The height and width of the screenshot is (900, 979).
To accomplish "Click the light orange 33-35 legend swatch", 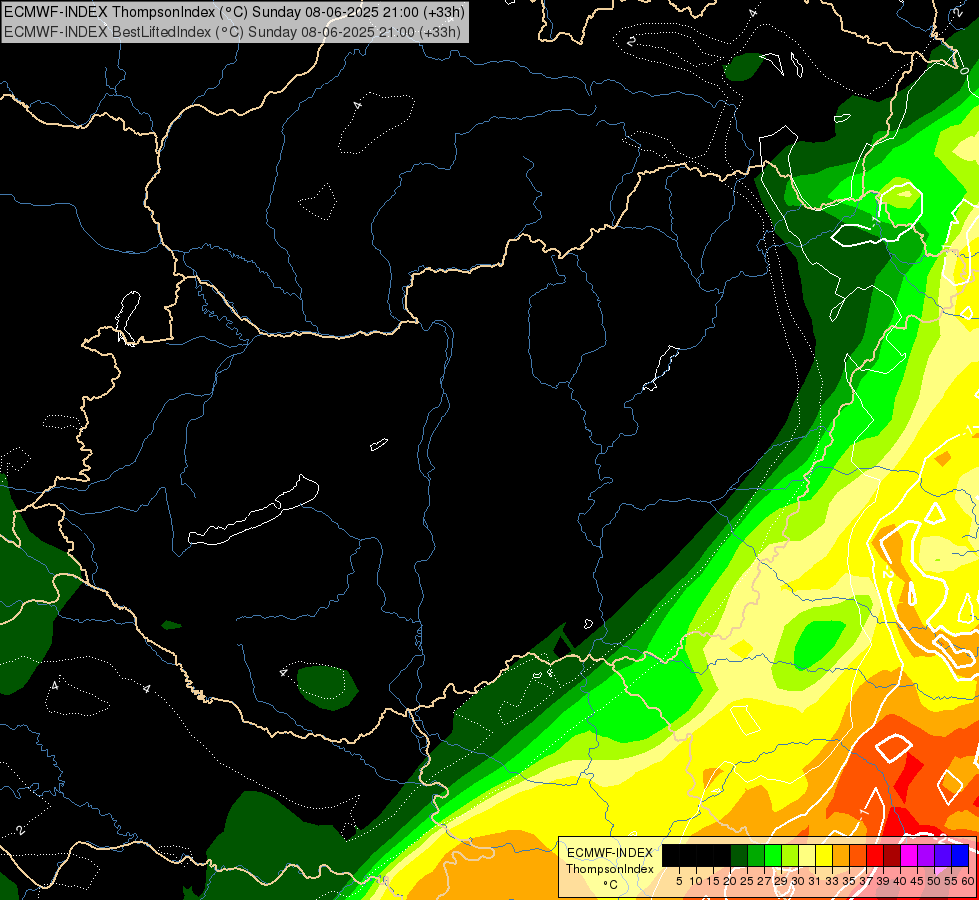I will tap(841, 856).
